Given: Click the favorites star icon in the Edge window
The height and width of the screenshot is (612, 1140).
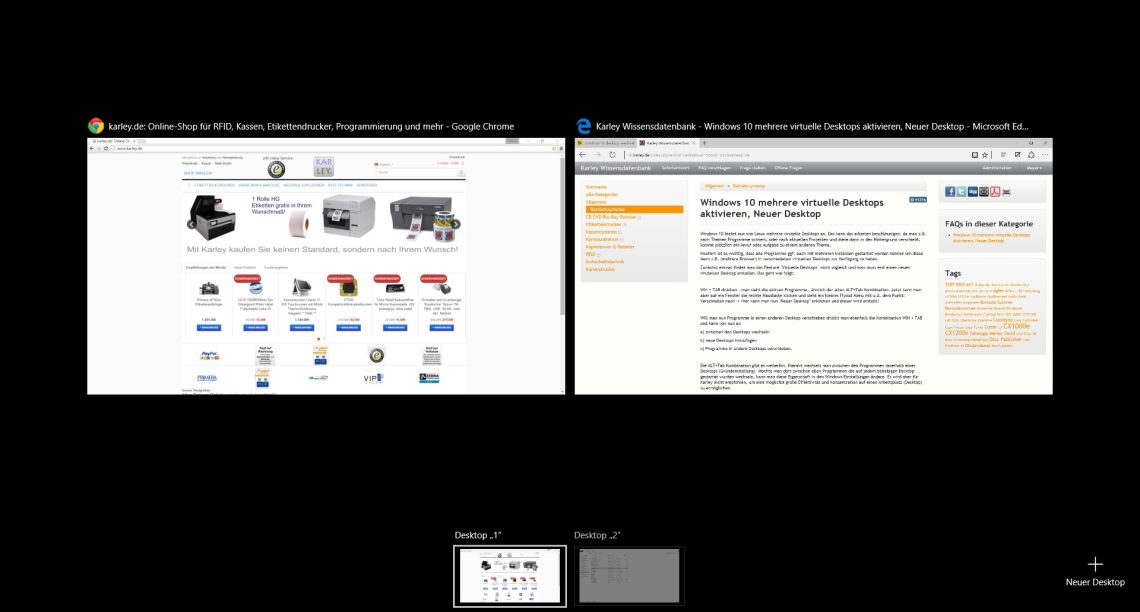Looking at the screenshot, I should tap(985, 155).
